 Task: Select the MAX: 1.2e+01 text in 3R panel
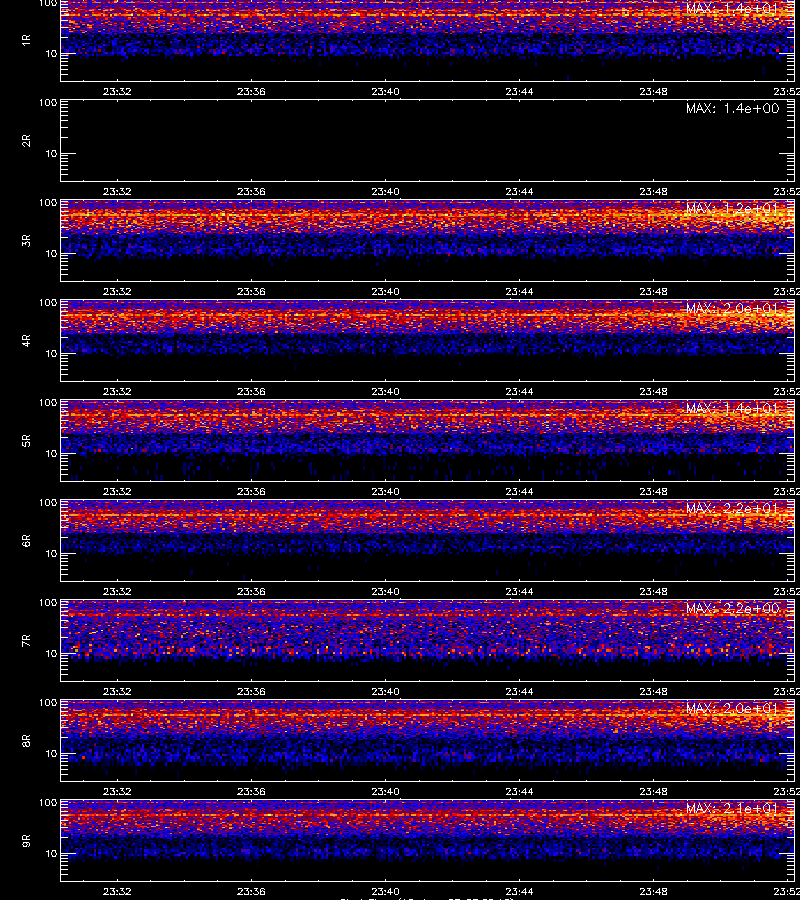pos(732,208)
